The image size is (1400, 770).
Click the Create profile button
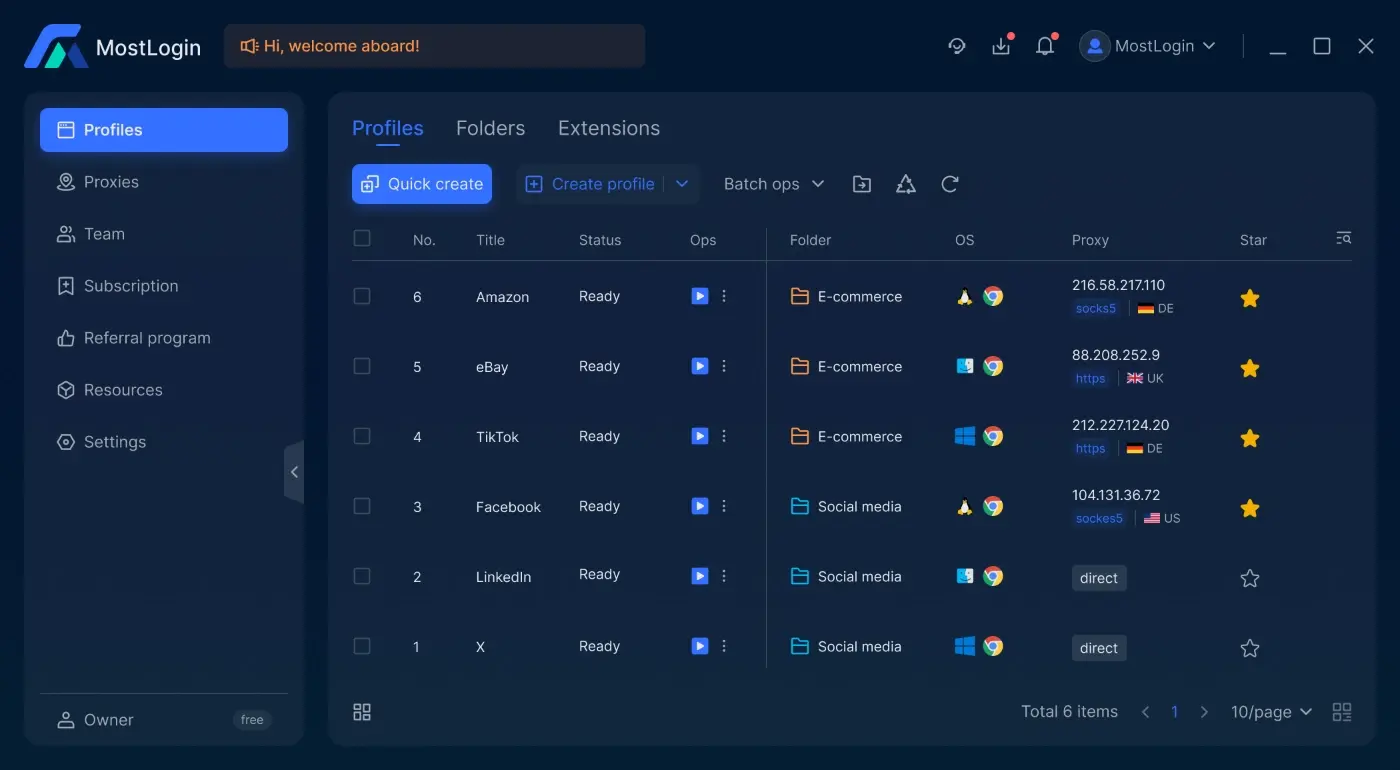590,184
